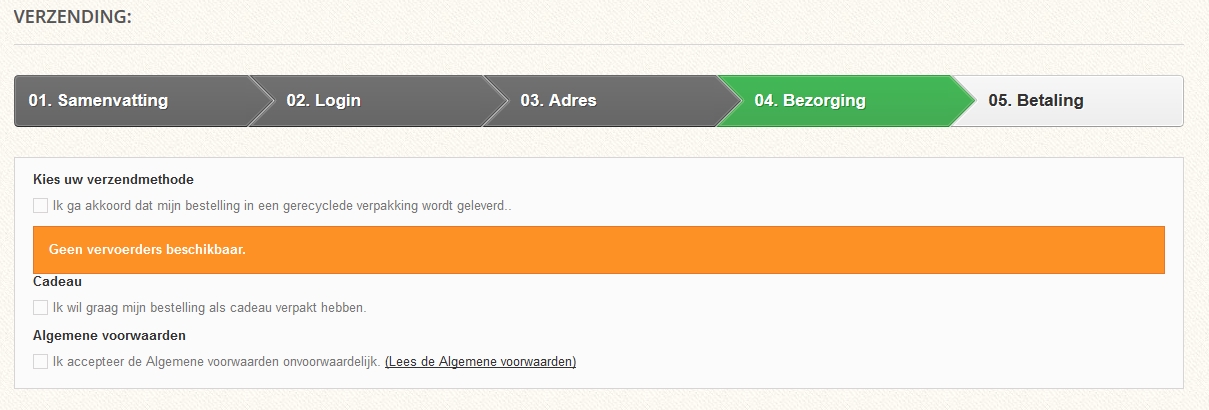Enable the gift wrapping checkbox
1209x410 pixels.
coord(40,307)
